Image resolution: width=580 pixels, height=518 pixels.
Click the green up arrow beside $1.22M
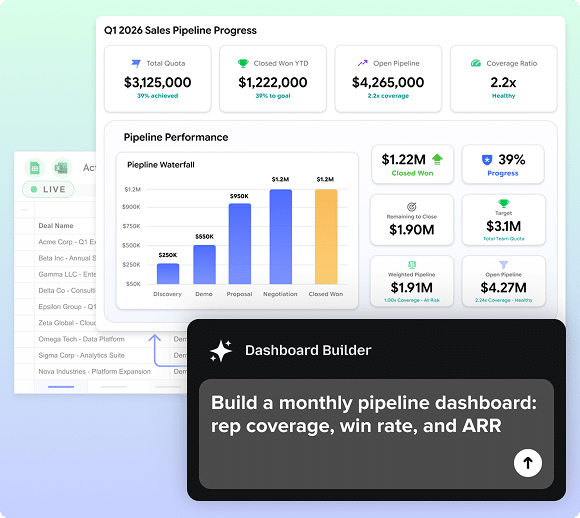tap(437, 159)
